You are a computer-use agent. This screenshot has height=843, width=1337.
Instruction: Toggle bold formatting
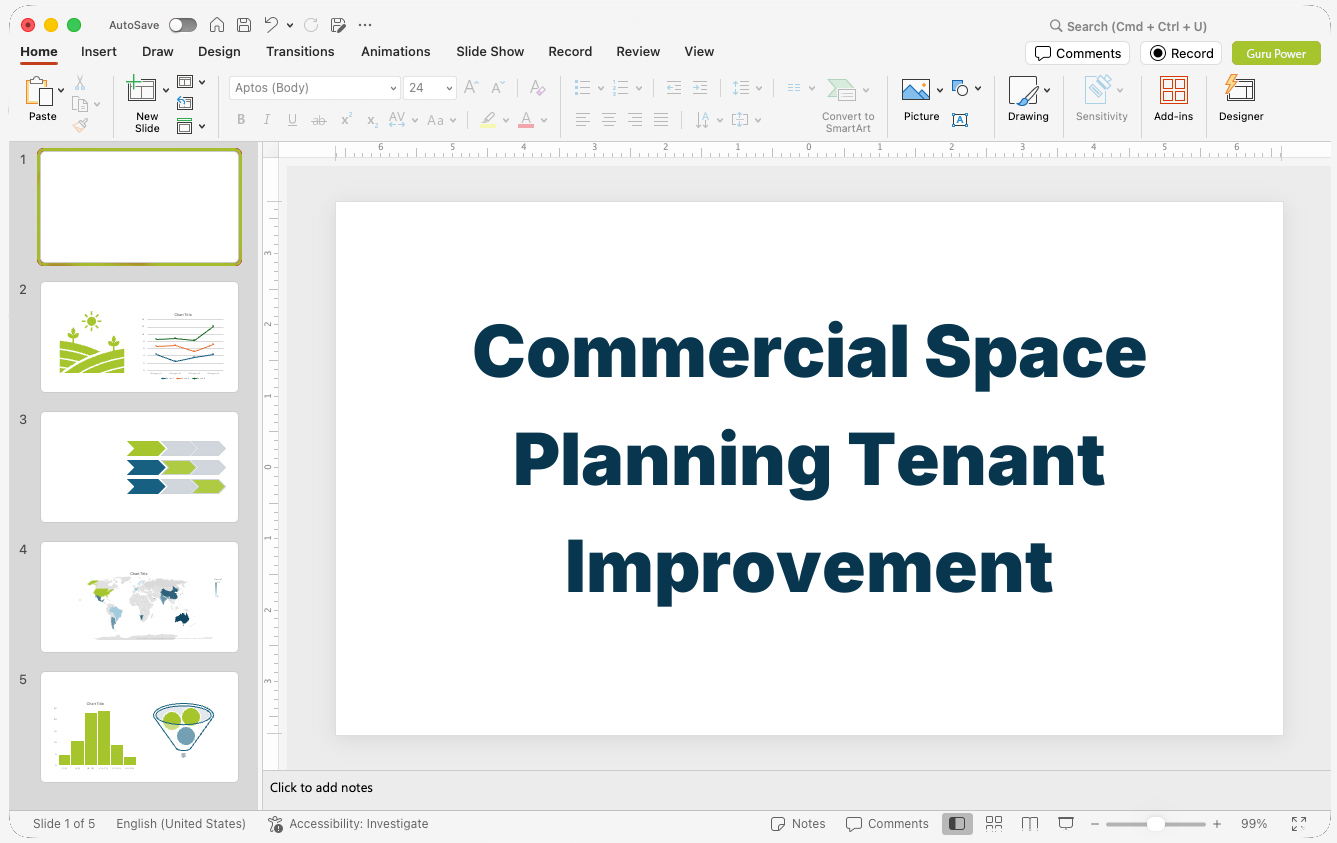241,120
